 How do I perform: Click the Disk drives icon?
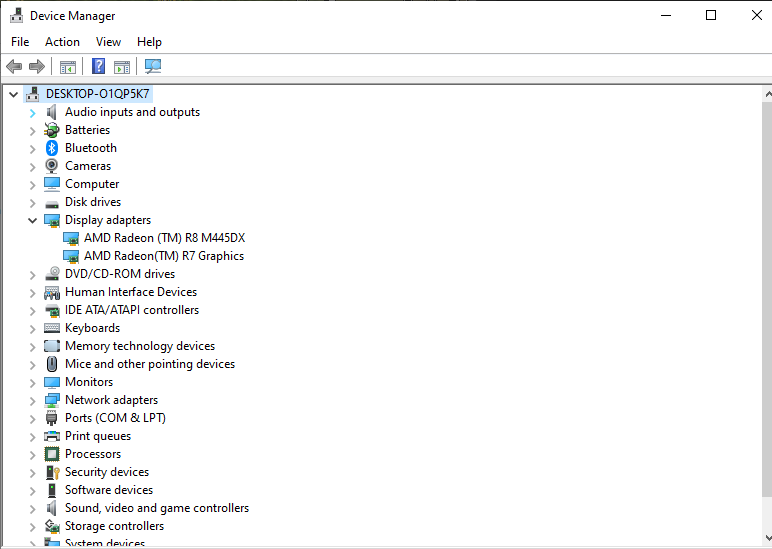point(52,203)
